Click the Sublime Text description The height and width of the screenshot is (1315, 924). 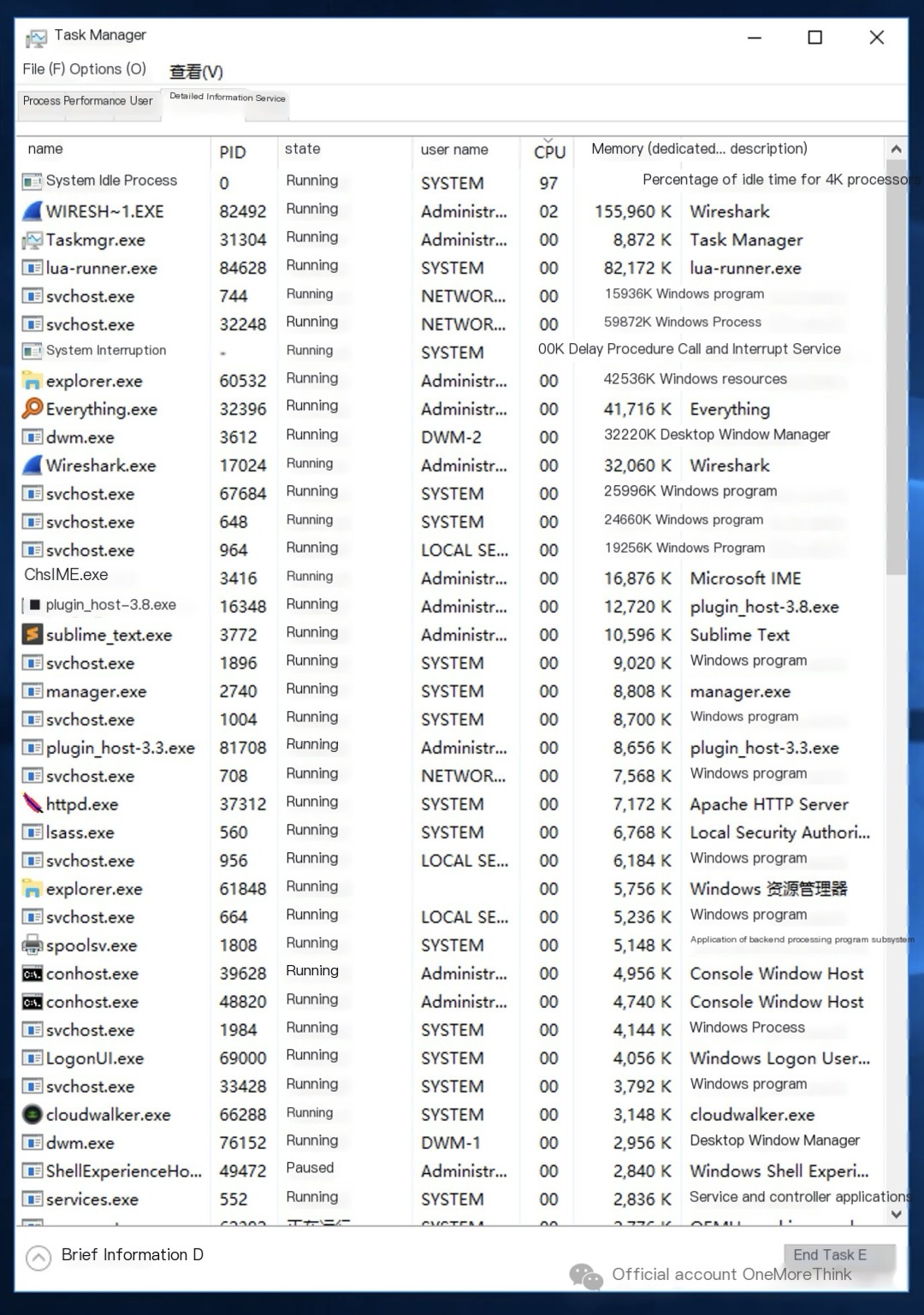739,635
